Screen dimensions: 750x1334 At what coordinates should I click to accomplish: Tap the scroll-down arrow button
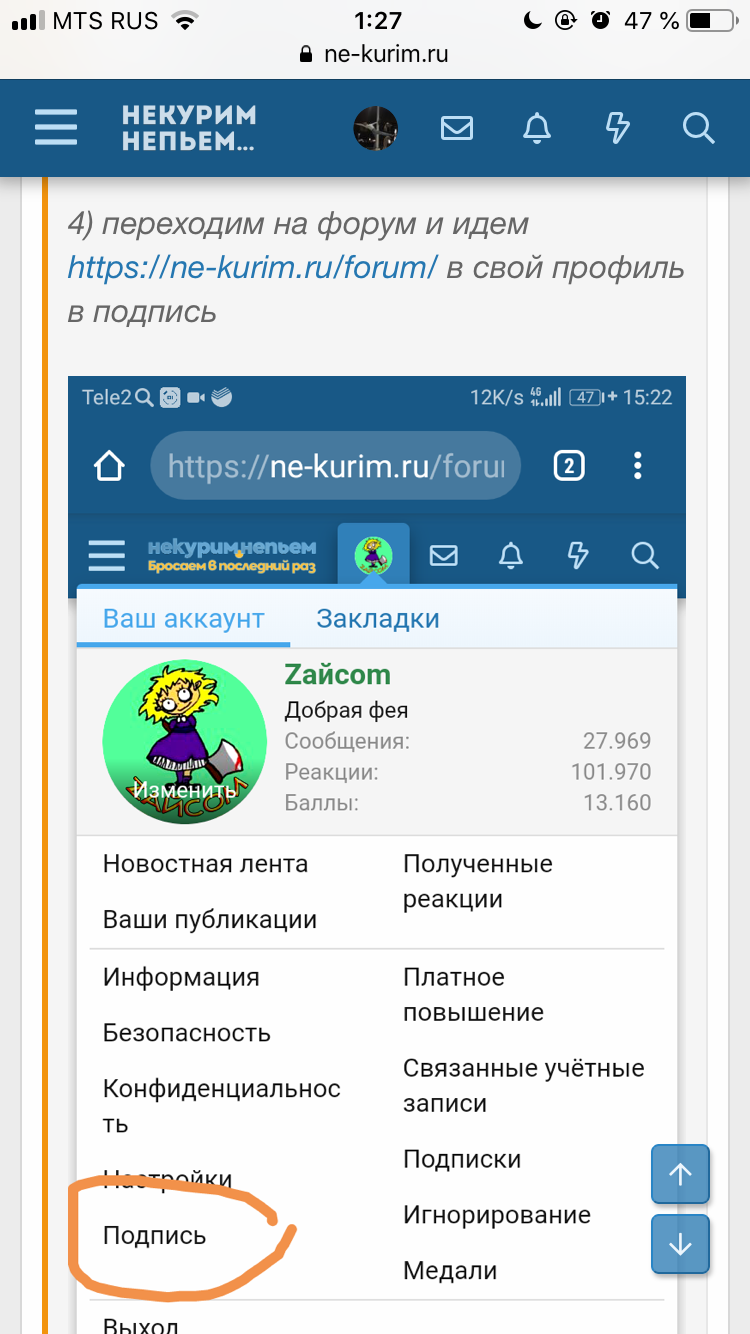click(680, 1245)
